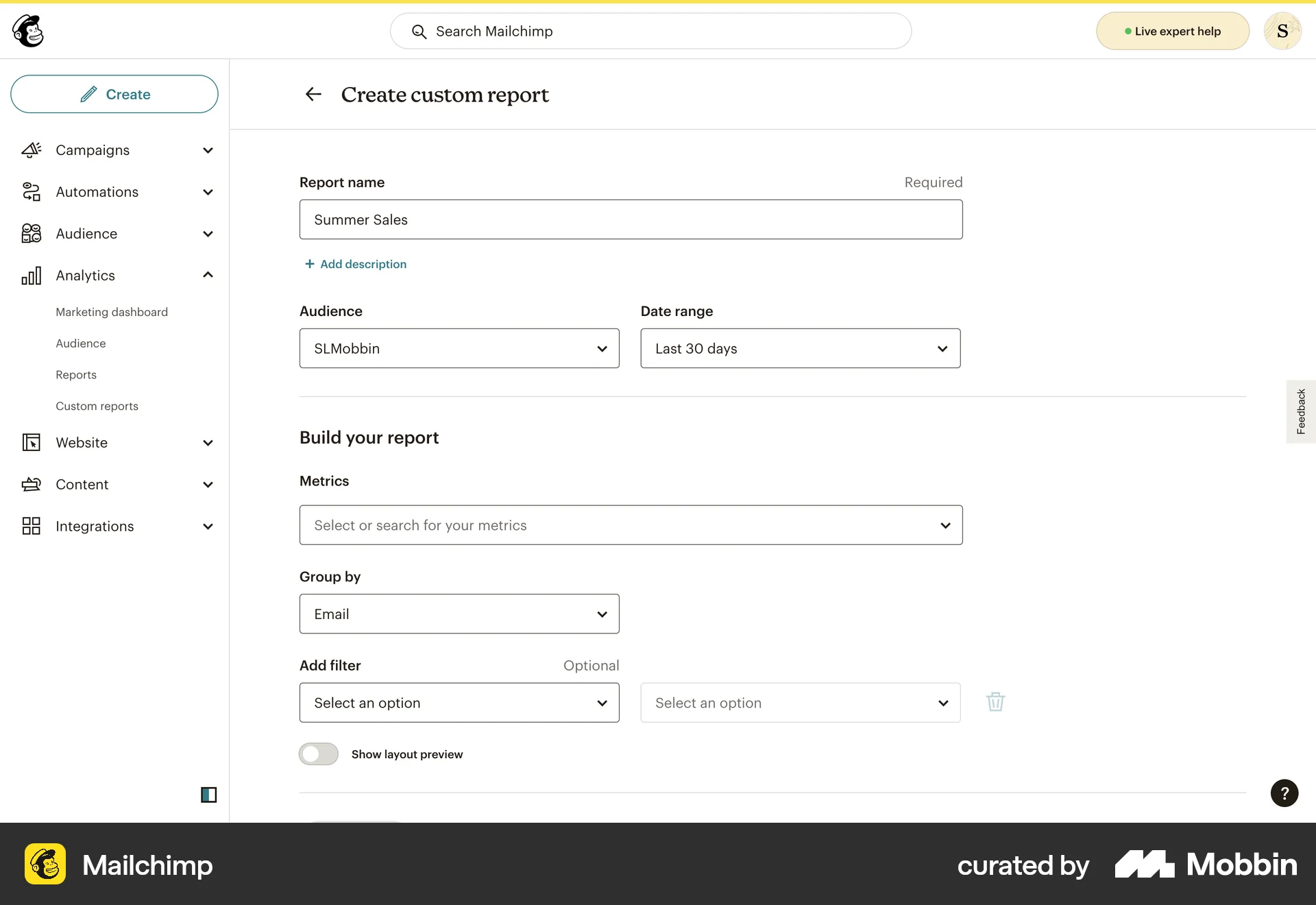Open Group by Email dropdown
The width and height of the screenshot is (1316, 905).
click(459, 614)
